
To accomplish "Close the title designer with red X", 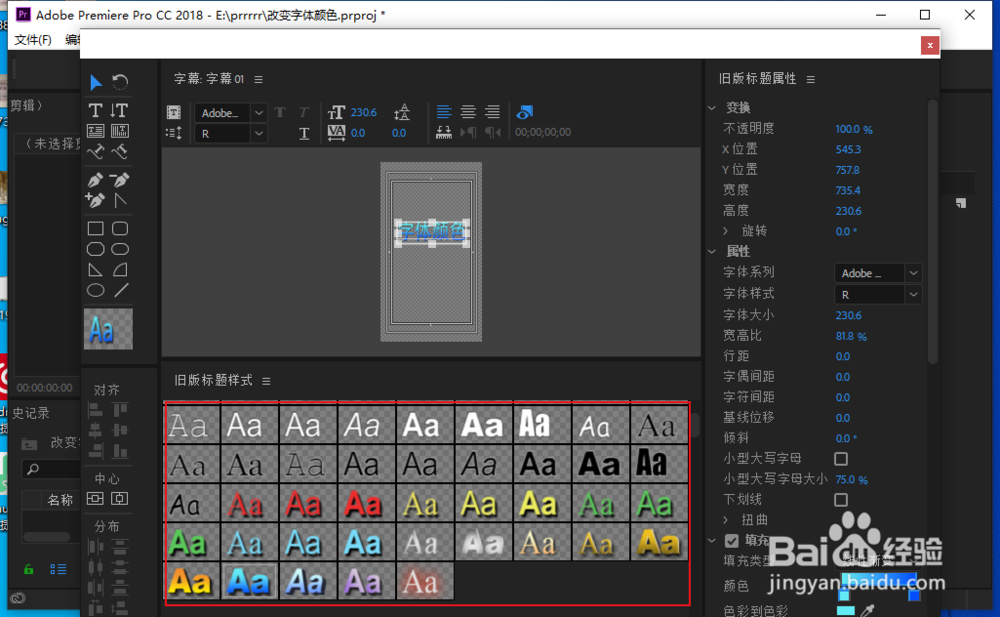I will pos(930,45).
